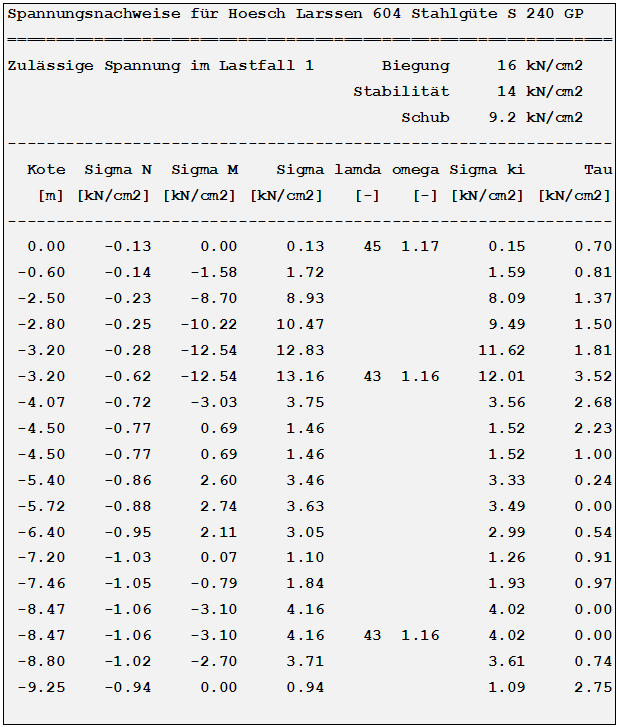
Task: Click Sigma ki value 9.49
Action: click(506, 324)
